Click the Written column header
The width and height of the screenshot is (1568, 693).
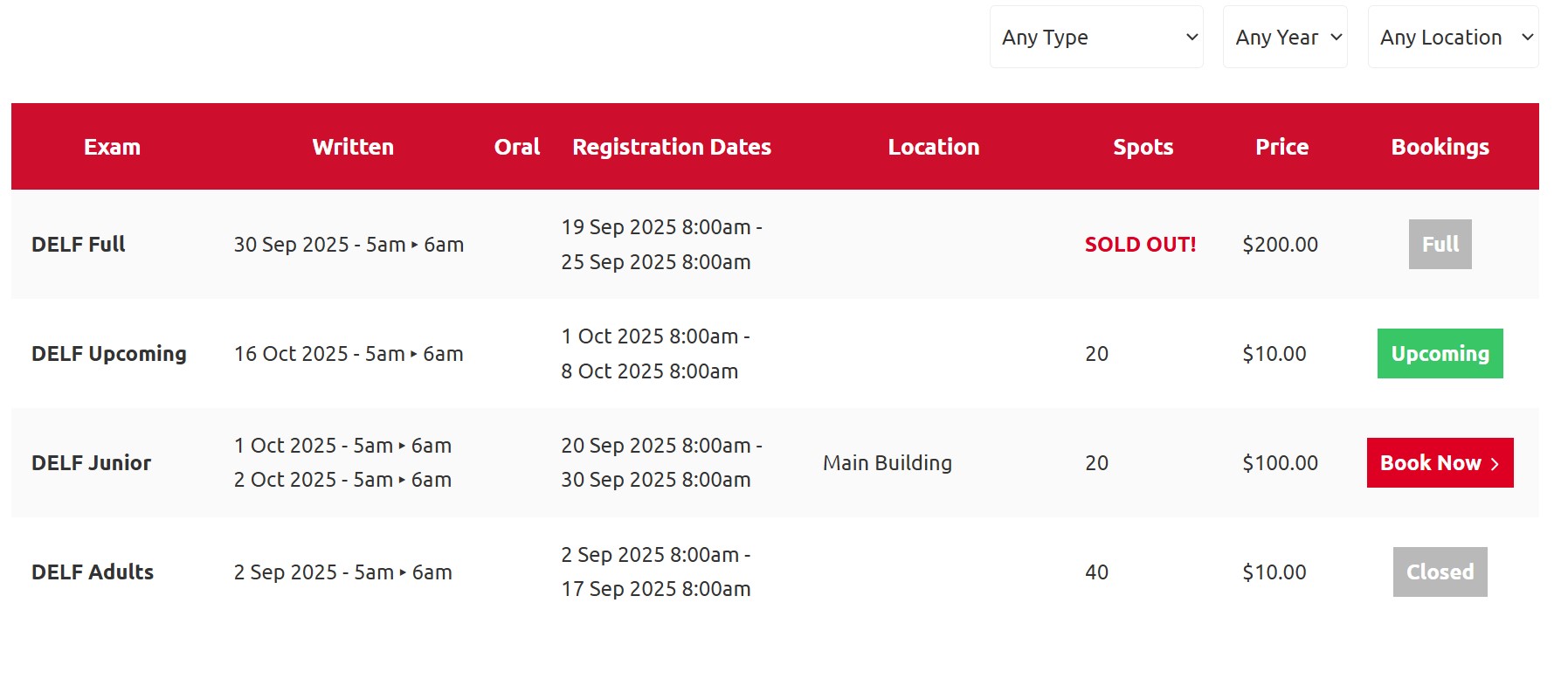pyautogui.click(x=353, y=147)
